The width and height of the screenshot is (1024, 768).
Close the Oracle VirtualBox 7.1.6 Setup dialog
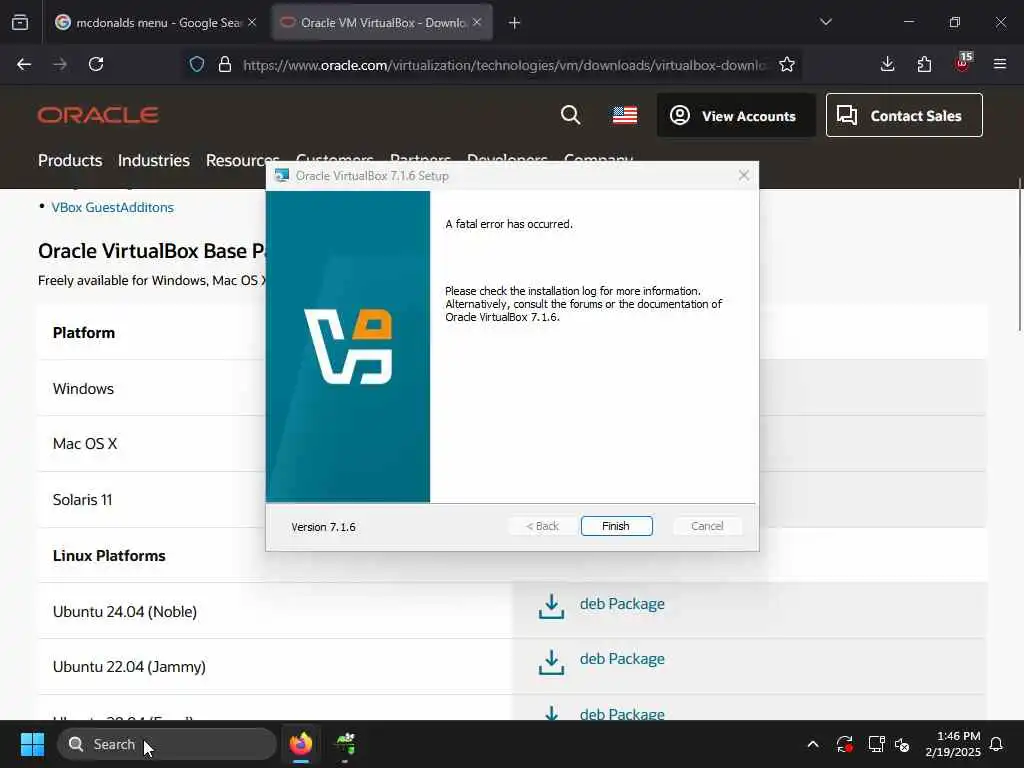[x=744, y=175]
